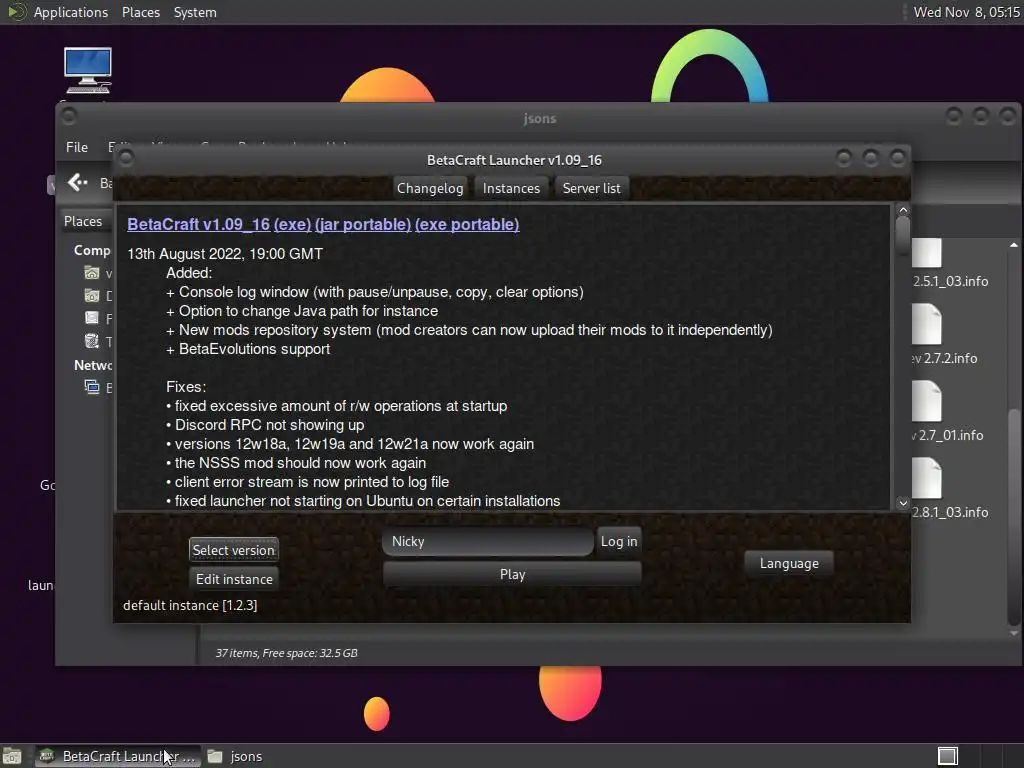This screenshot has height=768, width=1024.
Task: Switch to the Changelog tab
Action: click(430, 188)
